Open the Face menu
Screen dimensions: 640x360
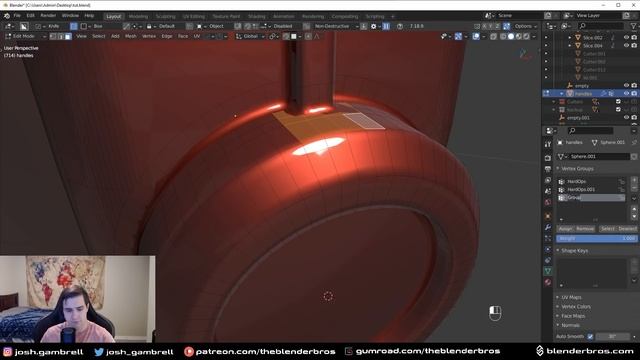coord(183,36)
